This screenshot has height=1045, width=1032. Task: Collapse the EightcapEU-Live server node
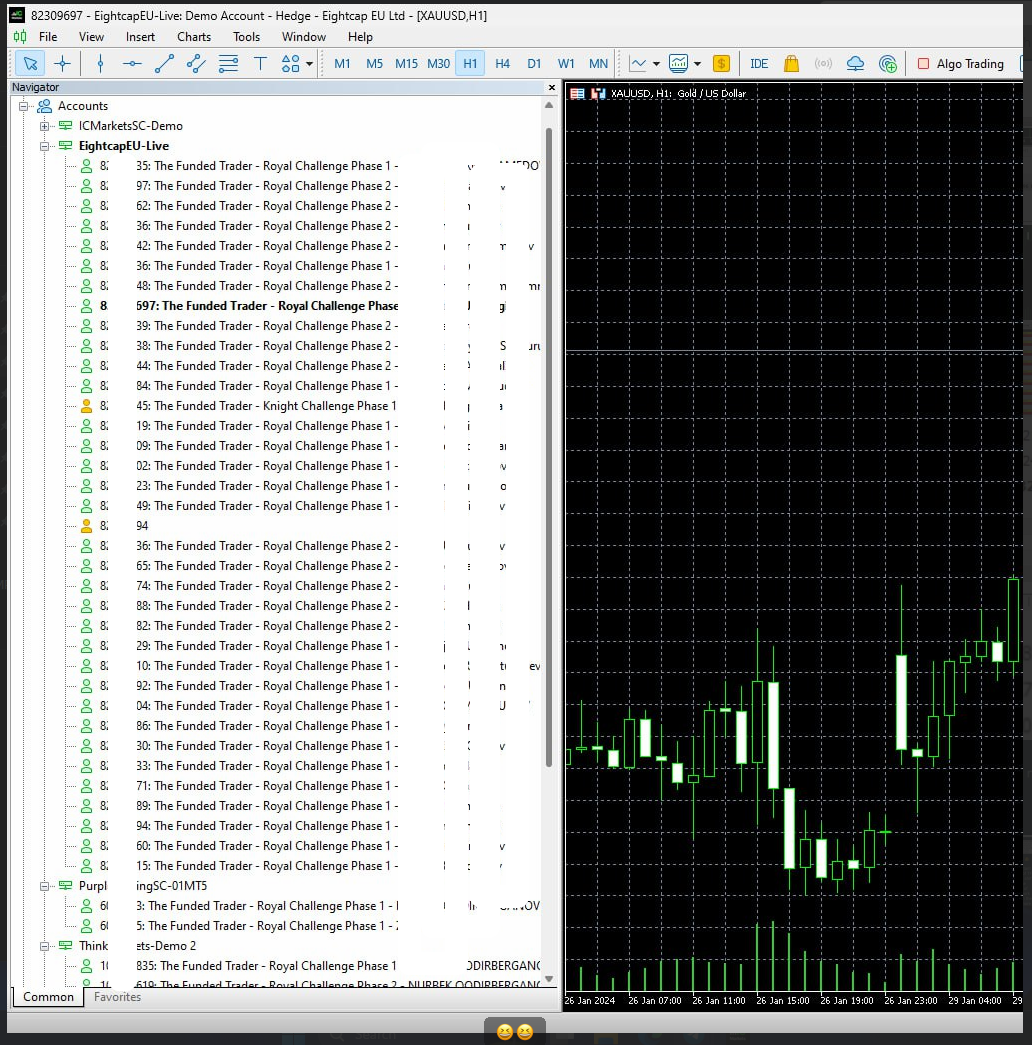click(x=44, y=146)
